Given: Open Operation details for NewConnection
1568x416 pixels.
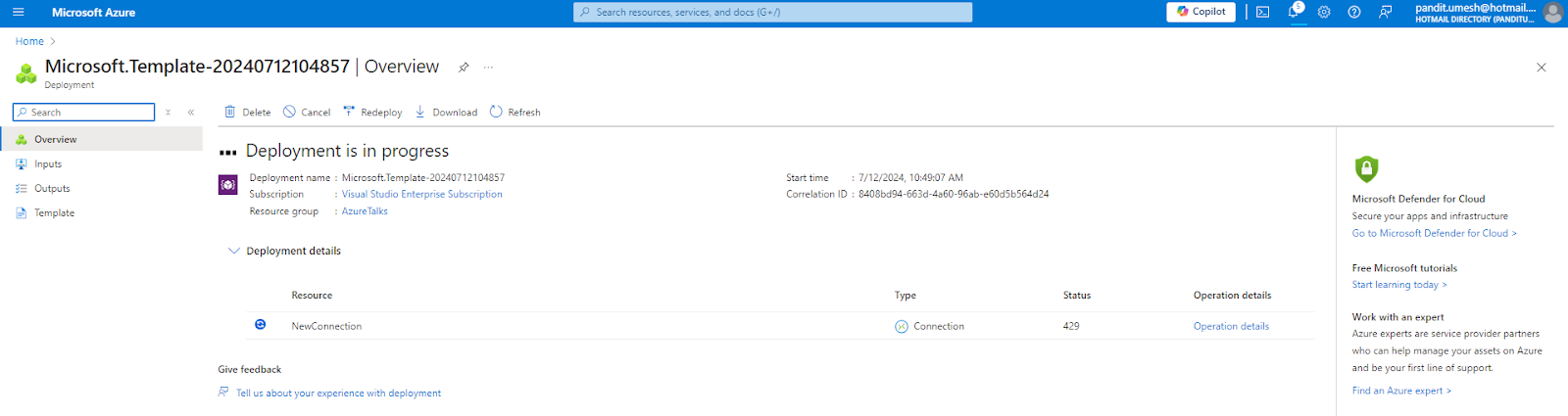Looking at the screenshot, I should (x=1231, y=326).
